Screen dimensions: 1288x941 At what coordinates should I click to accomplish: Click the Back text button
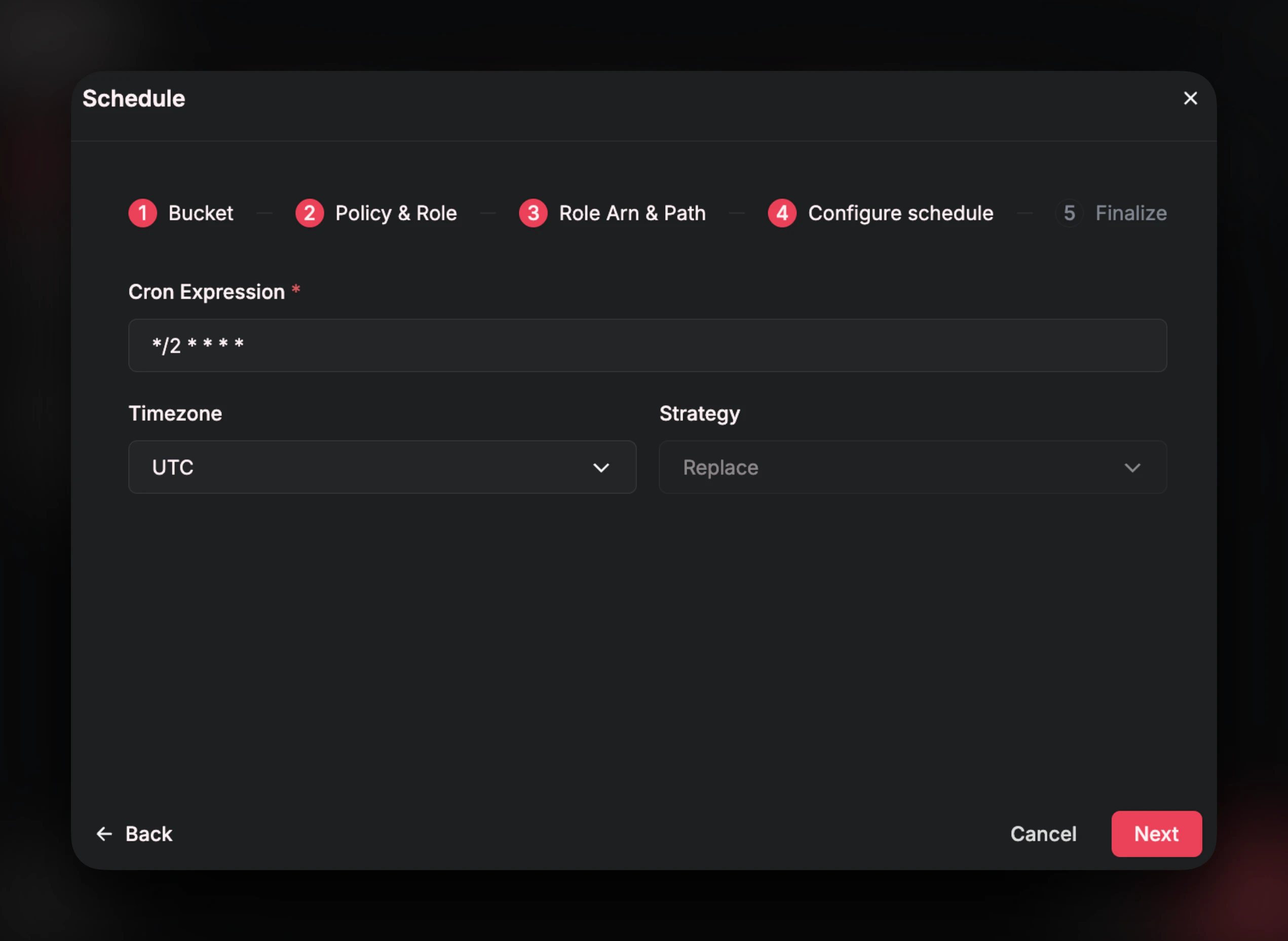pos(149,834)
